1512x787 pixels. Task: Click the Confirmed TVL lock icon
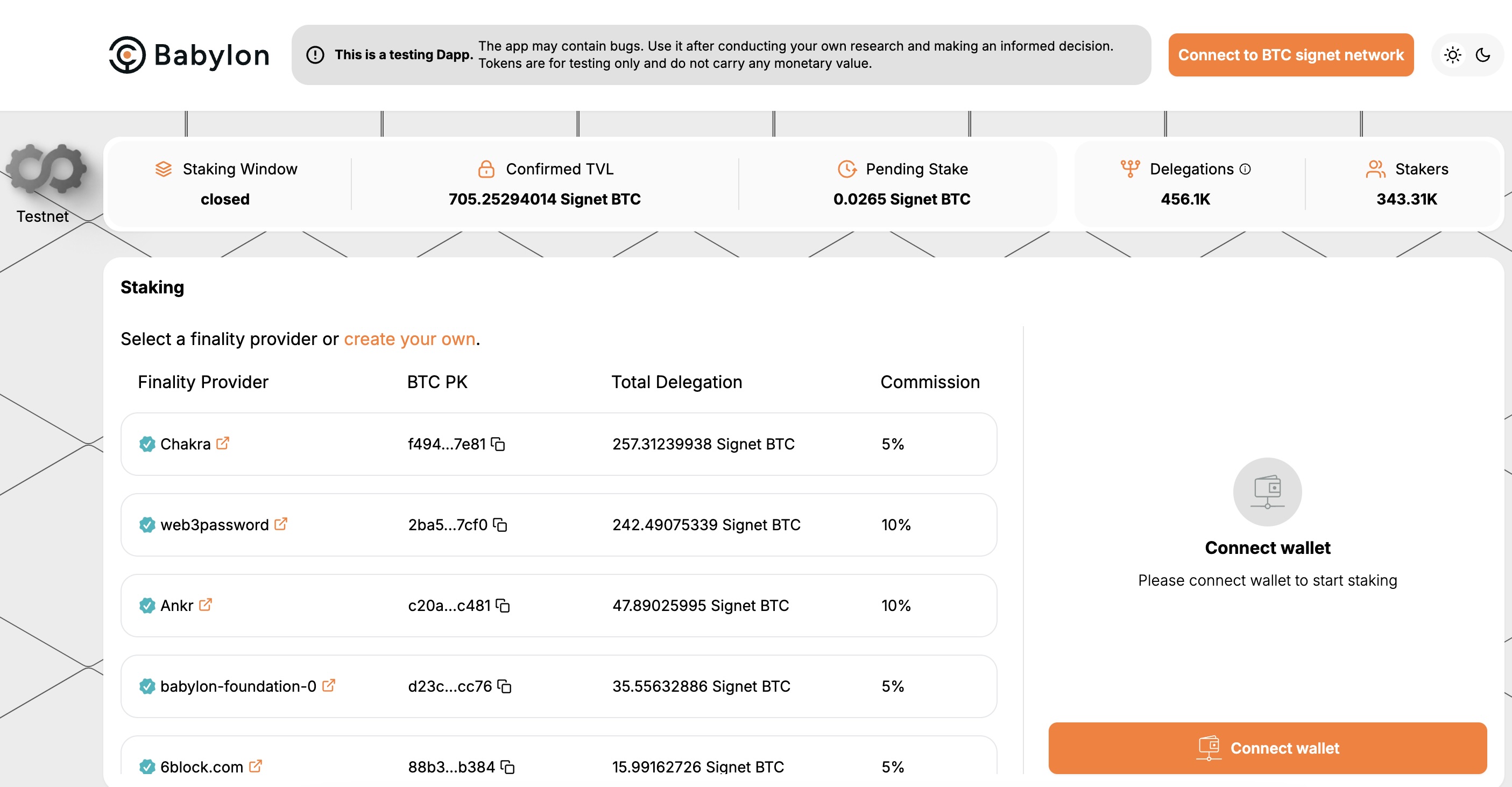pyautogui.click(x=486, y=169)
